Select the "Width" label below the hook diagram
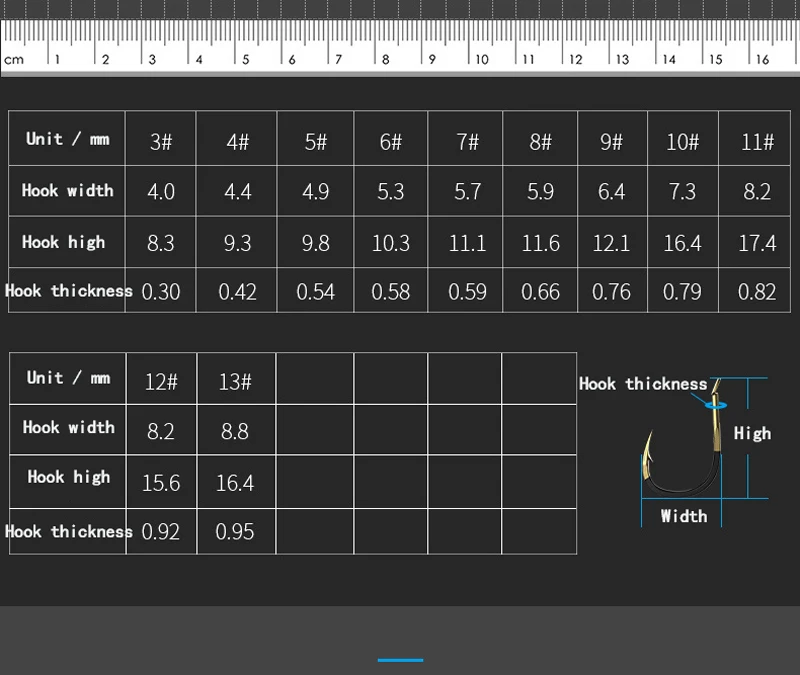The height and width of the screenshot is (675, 800). click(684, 516)
